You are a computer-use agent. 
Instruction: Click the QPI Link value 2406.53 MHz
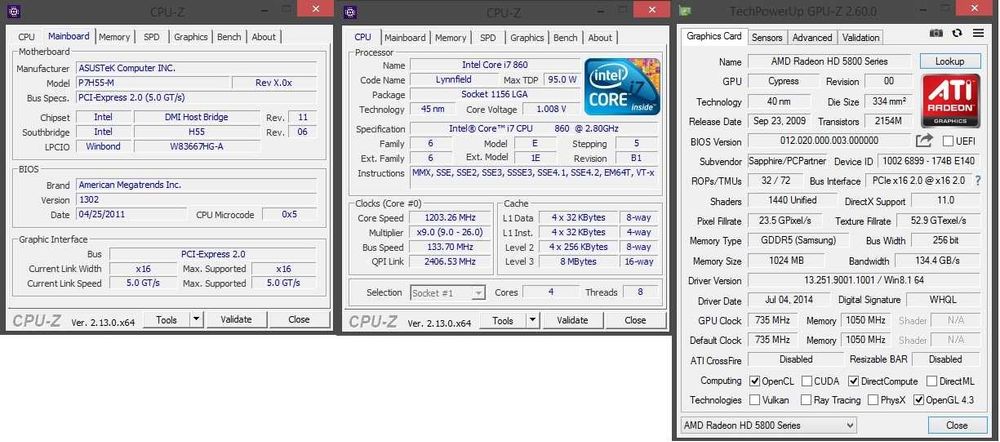pyautogui.click(x=451, y=262)
